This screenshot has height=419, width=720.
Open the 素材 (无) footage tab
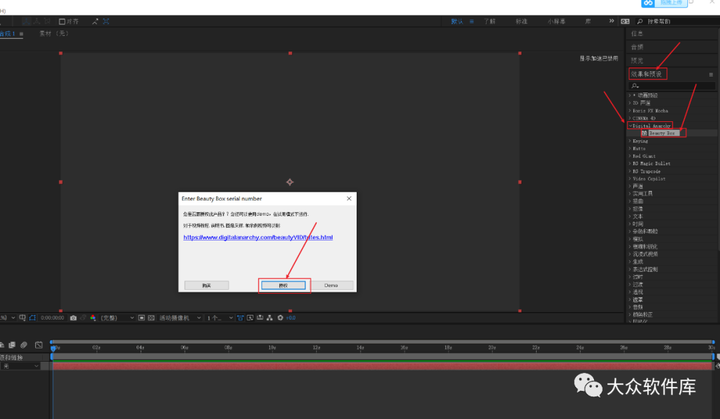tap(54, 34)
